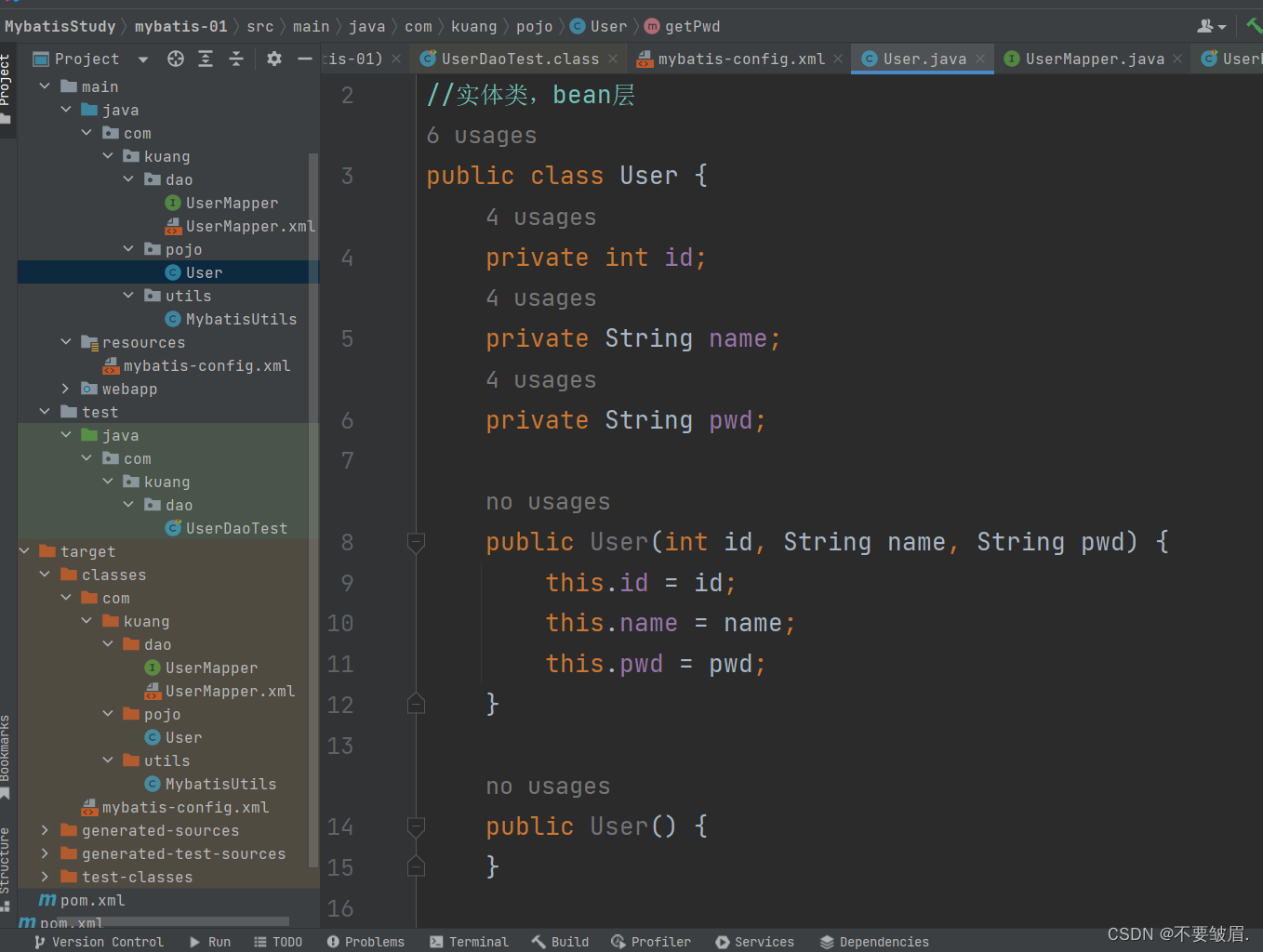Collapse the pojo package in source tree

click(x=128, y=249)
